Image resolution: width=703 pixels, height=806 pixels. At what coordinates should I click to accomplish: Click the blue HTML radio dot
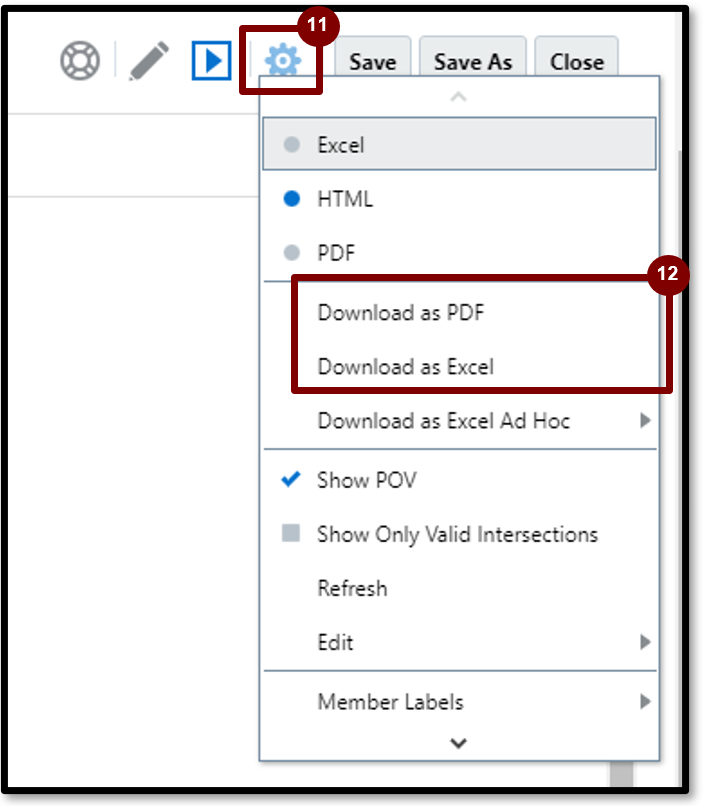coord(291,198)
